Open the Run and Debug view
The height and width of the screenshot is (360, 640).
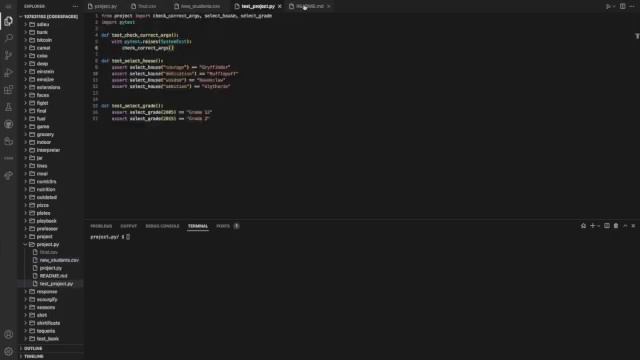(x=8, y=73)
